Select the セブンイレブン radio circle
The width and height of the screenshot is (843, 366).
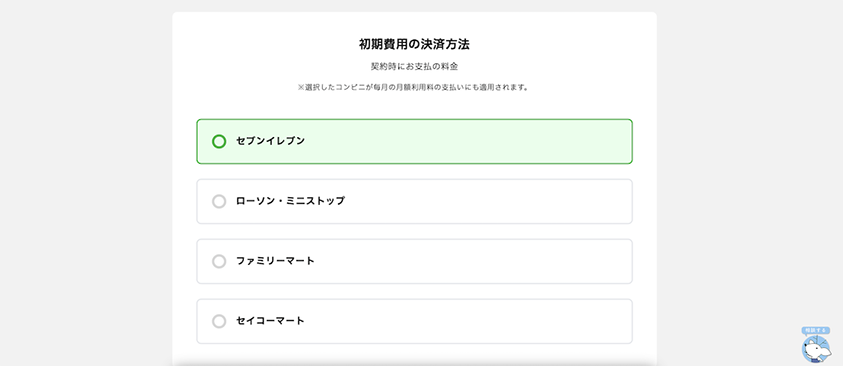(x=219, y=141)
